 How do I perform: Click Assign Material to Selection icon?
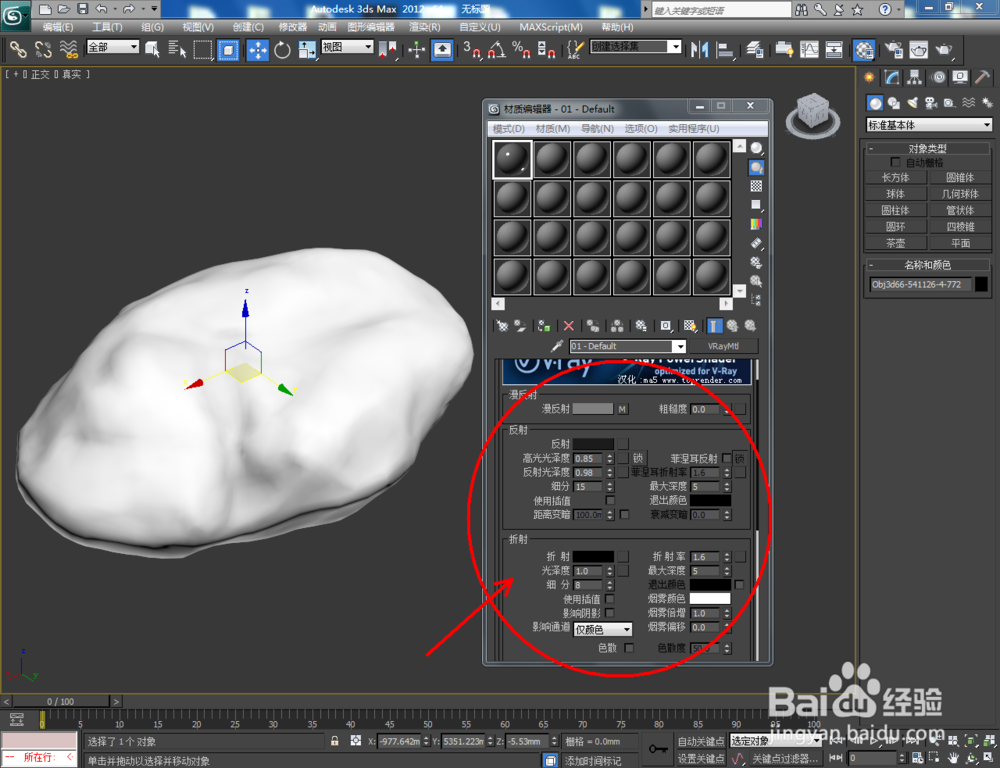(544, 326)
